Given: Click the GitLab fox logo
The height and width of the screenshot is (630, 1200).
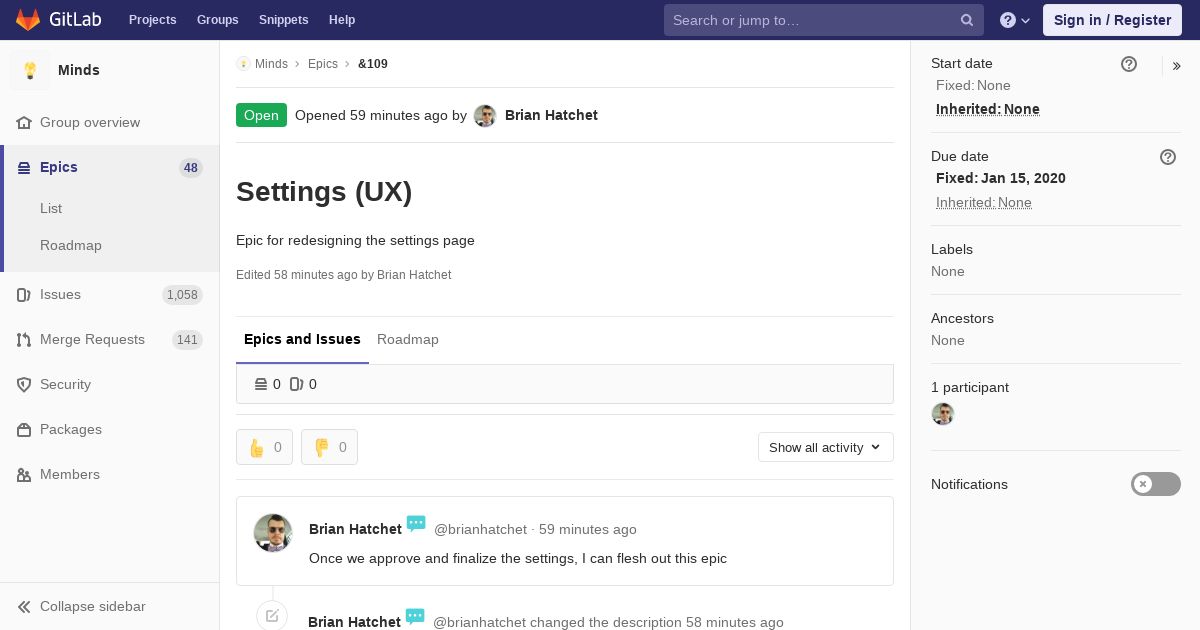Looking at the screenshot, I should 27,19.
